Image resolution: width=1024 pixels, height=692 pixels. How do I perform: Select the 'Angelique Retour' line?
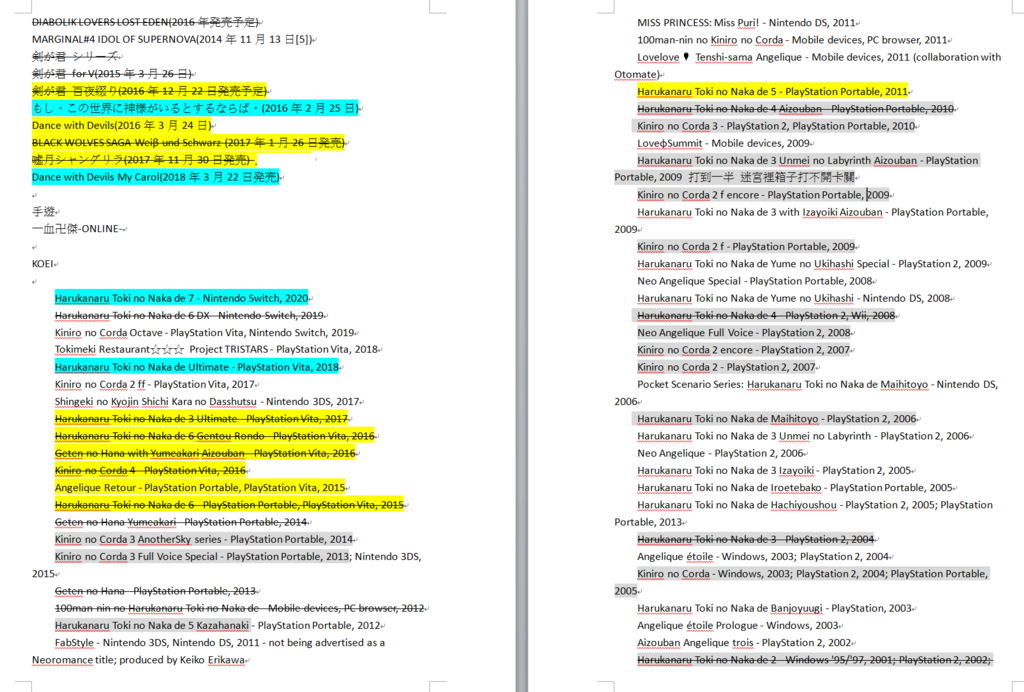200,488
